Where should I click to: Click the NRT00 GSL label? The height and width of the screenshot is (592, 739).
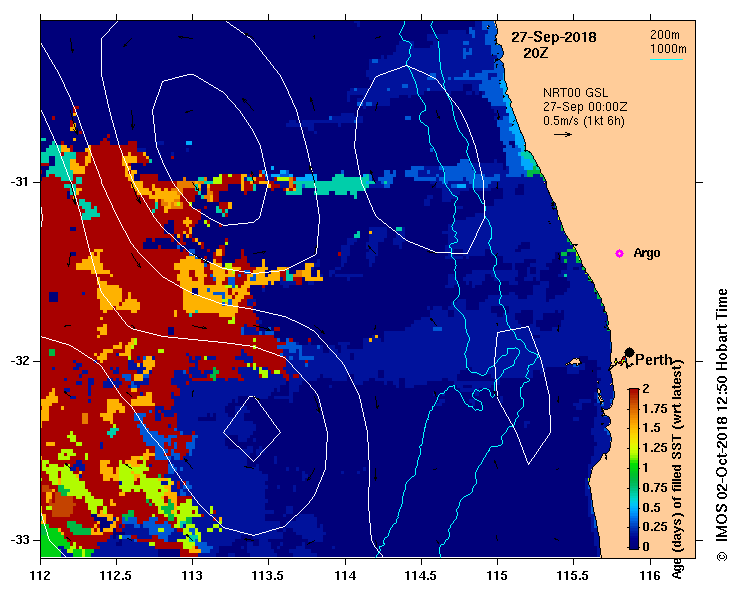(575, 93)
